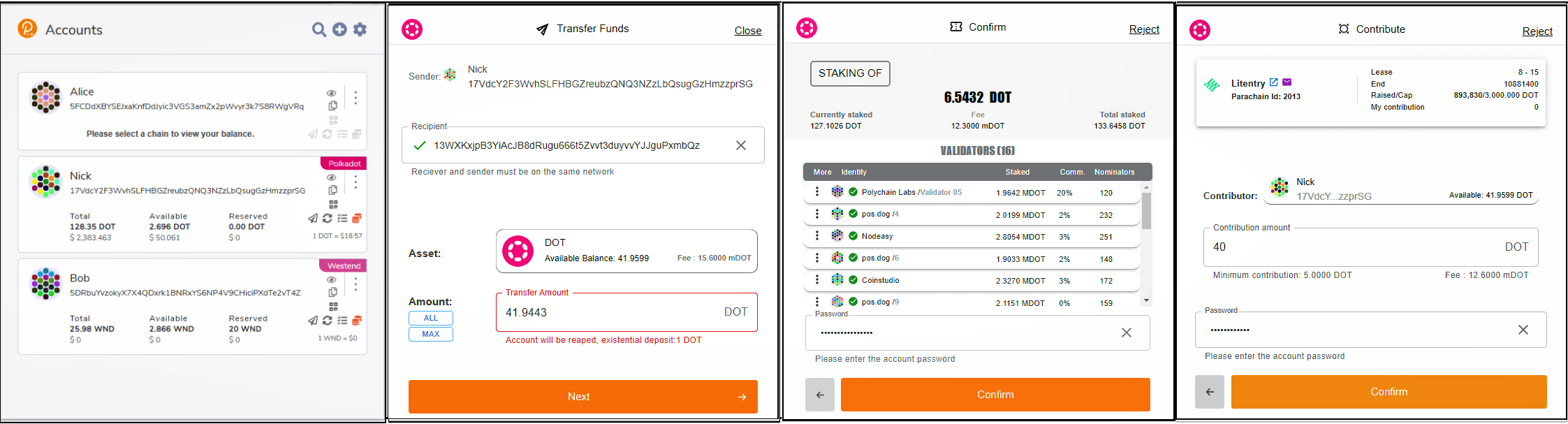The height and width of the screenshot is (424, 1568).
Task: Expand more options for the Coinstudio validator
Action: (817, 280)
